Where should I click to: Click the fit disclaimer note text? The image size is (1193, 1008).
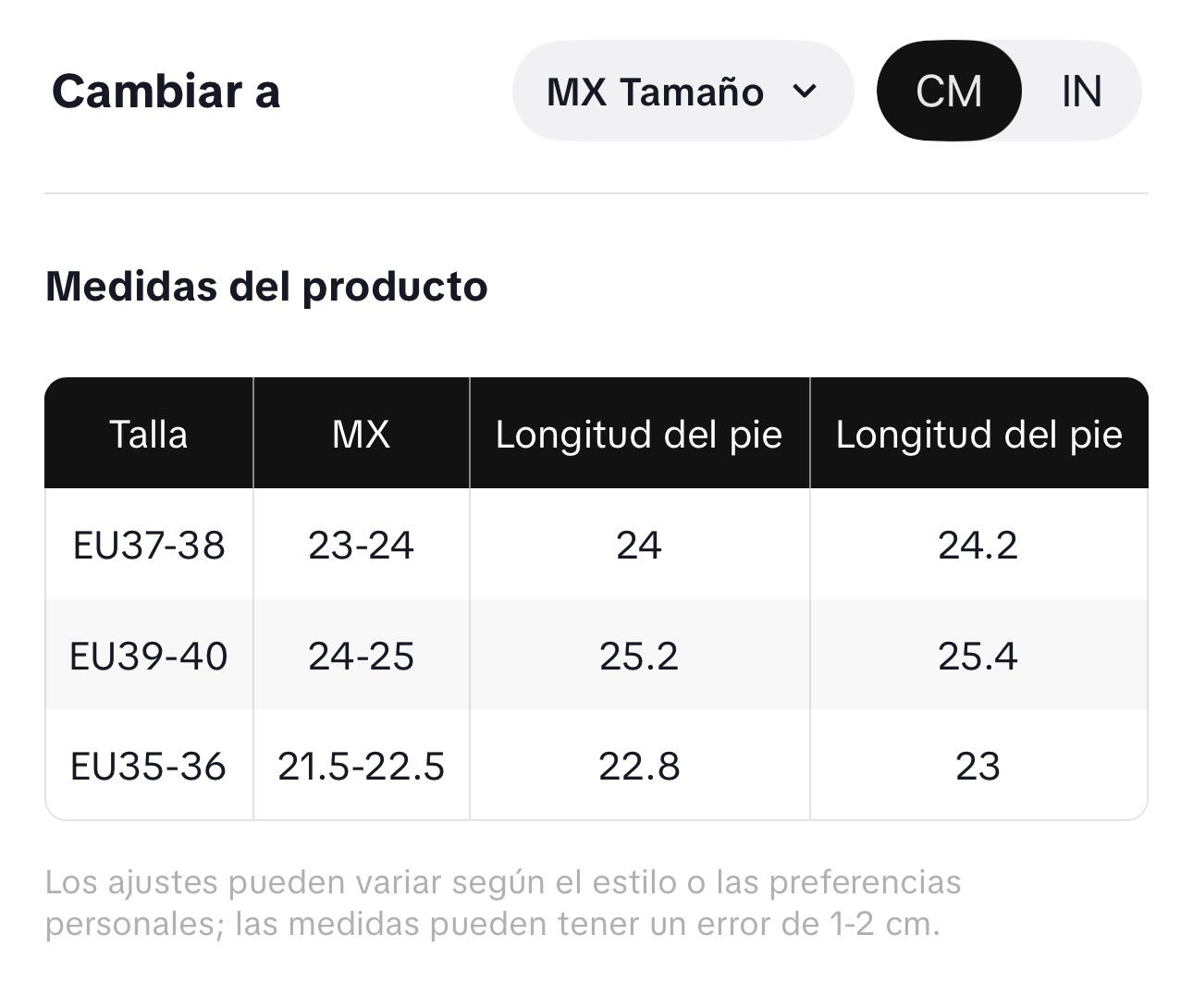point(503,903)
